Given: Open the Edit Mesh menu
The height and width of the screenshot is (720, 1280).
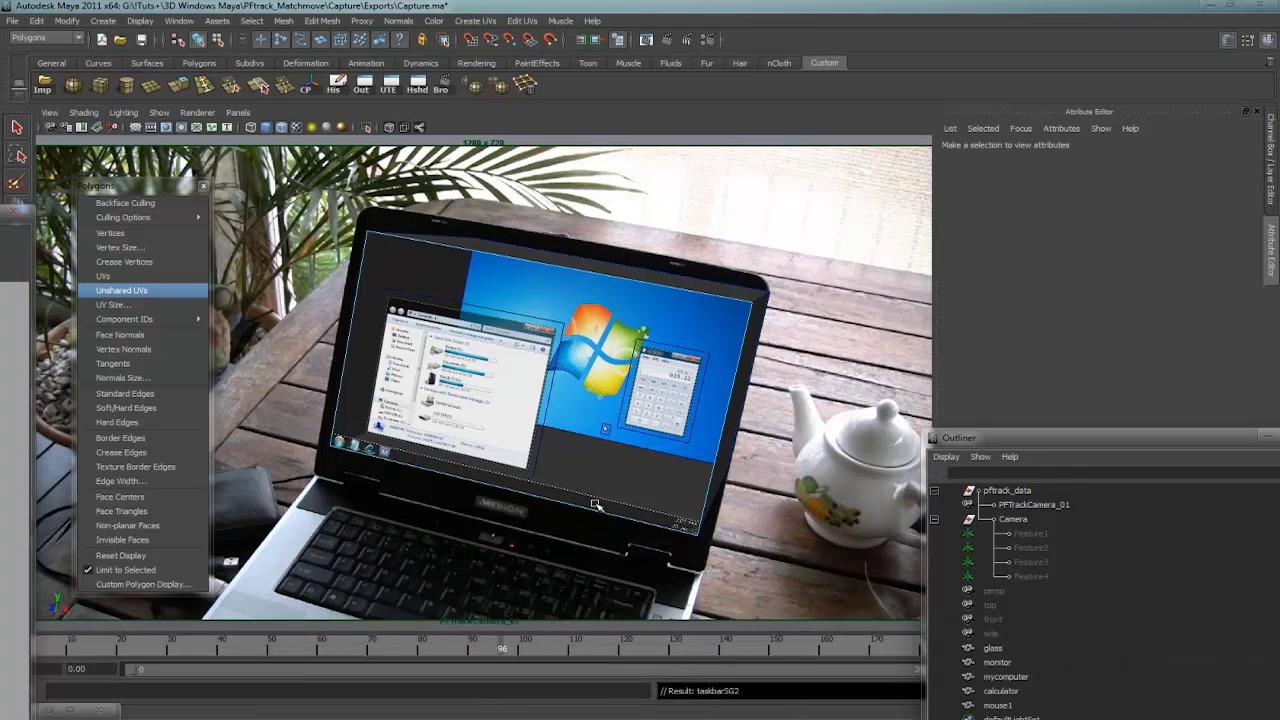Looking at the screenshot, I should (x=322, y=21).
